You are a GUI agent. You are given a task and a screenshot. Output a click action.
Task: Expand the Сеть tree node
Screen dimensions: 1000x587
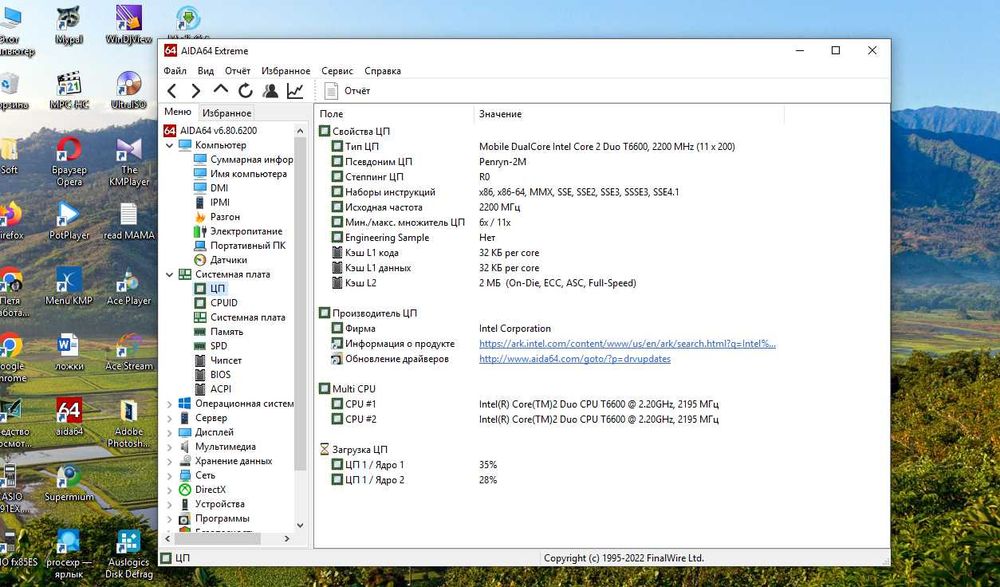tap(170, 476)
